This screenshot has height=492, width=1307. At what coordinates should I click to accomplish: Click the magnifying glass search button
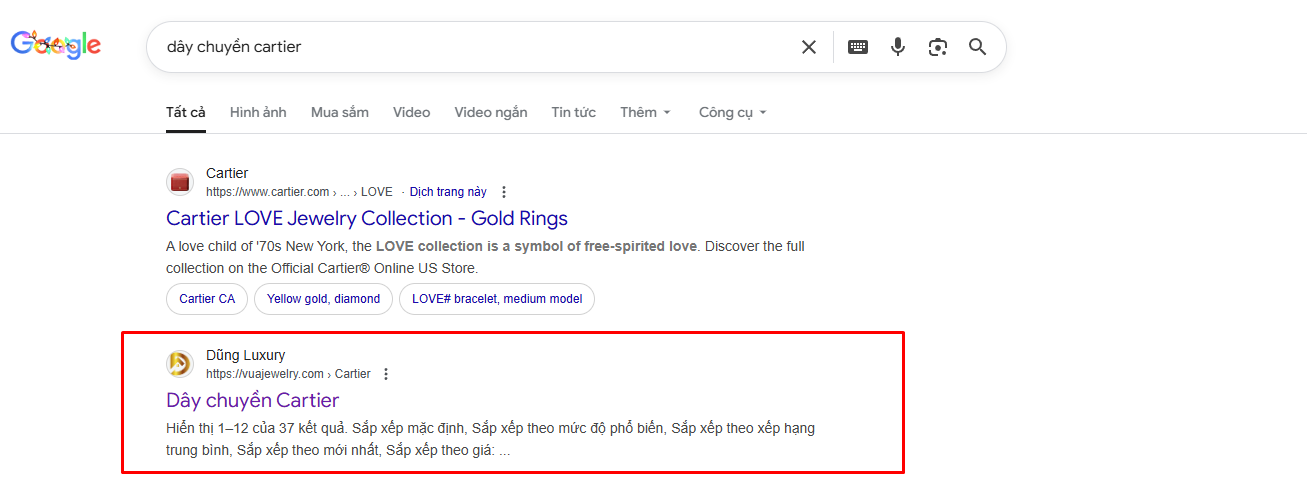tap(978, 47)
